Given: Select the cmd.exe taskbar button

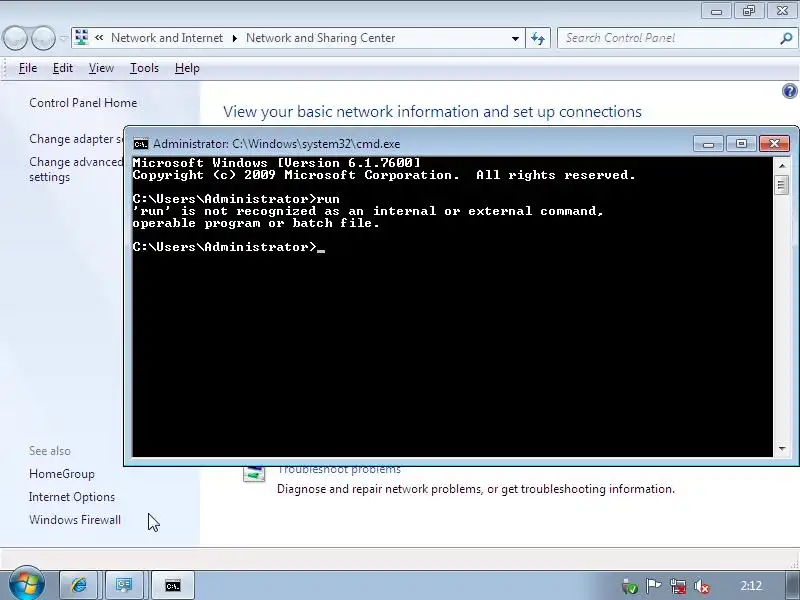Looking at the screenshot, I should pos(172,586).
